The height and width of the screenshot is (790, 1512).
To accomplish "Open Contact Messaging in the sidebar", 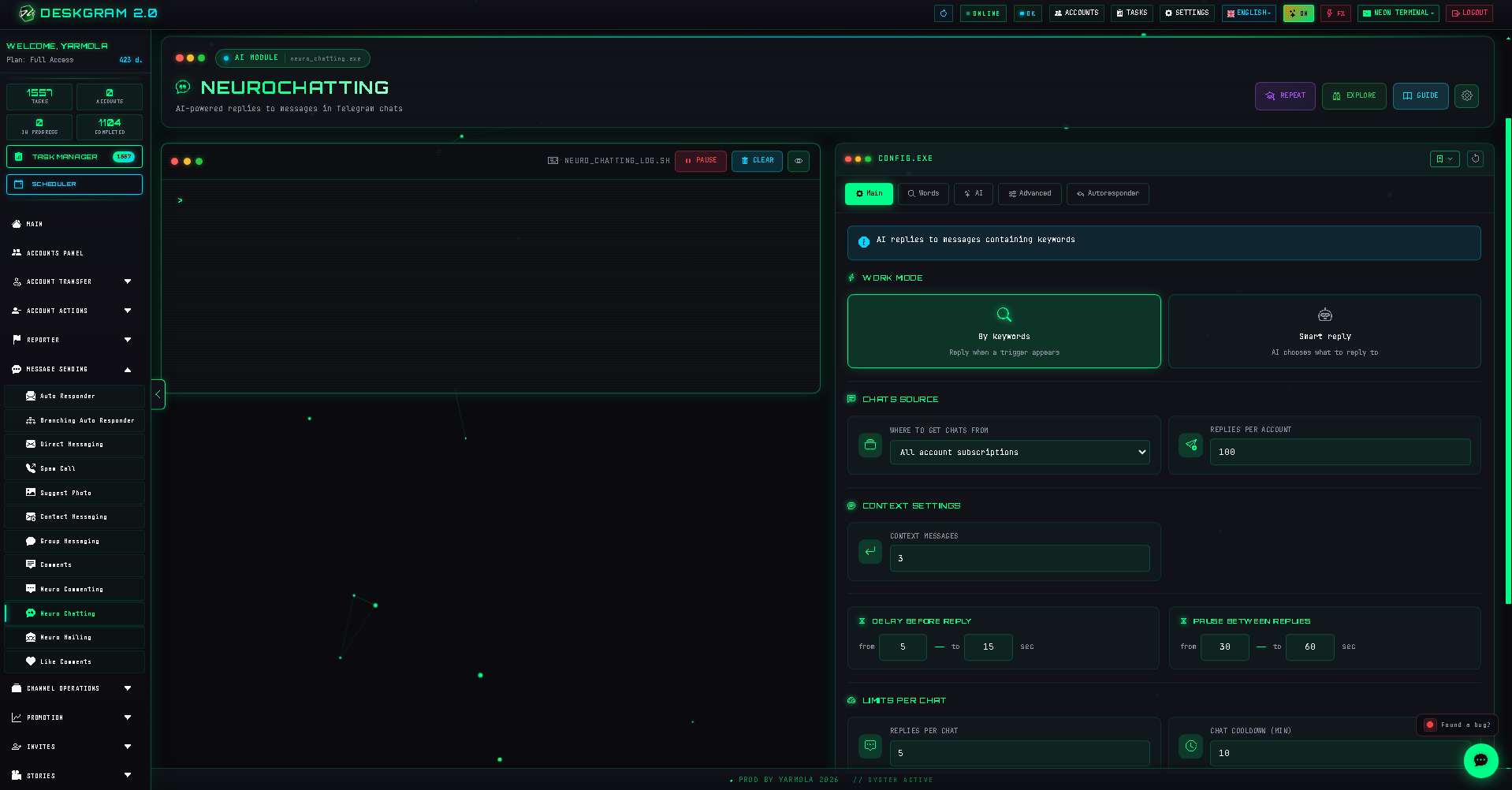I will click(x=74, y=516).
